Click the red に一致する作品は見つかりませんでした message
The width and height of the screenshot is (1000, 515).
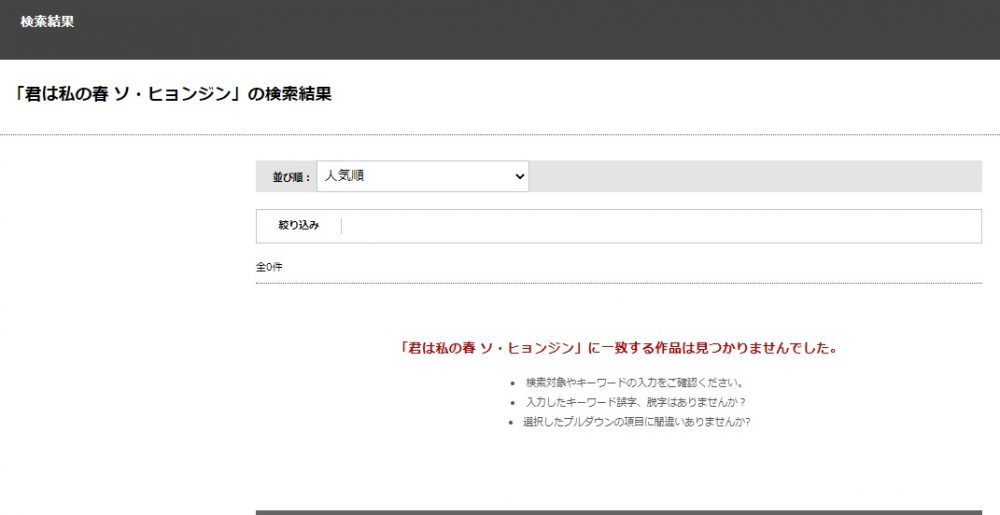(x=619, y=348)
